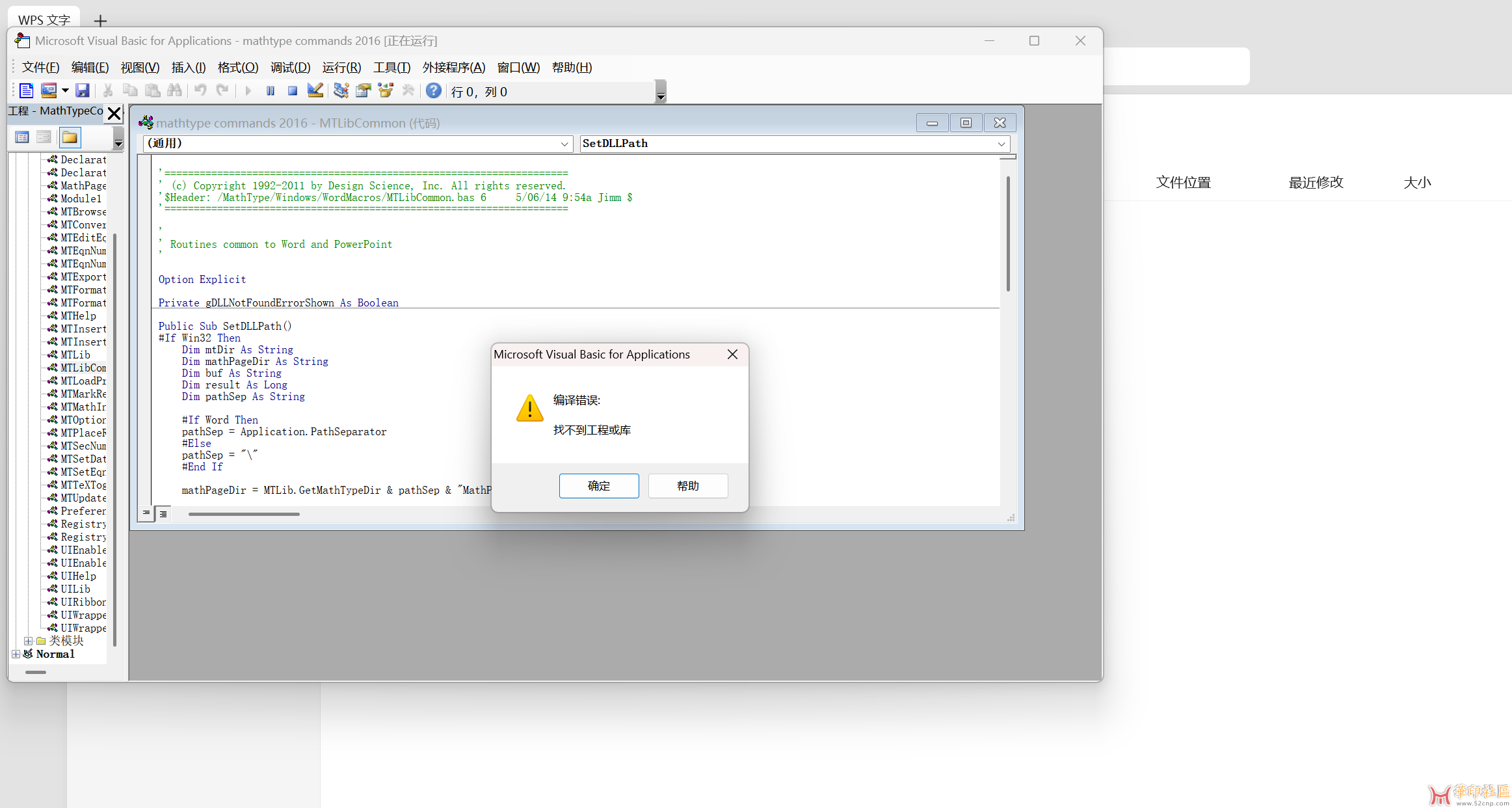Click the View Microsoft Word toolbar icon

(26, 91)
